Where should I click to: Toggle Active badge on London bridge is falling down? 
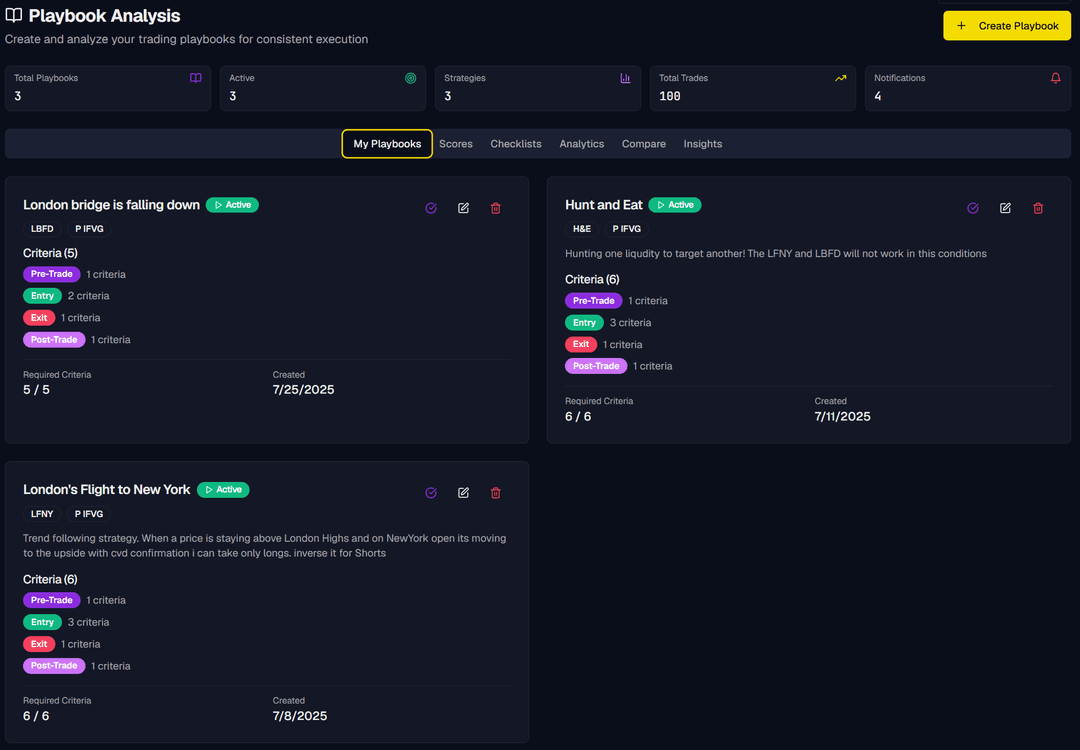tap(232, 205)
